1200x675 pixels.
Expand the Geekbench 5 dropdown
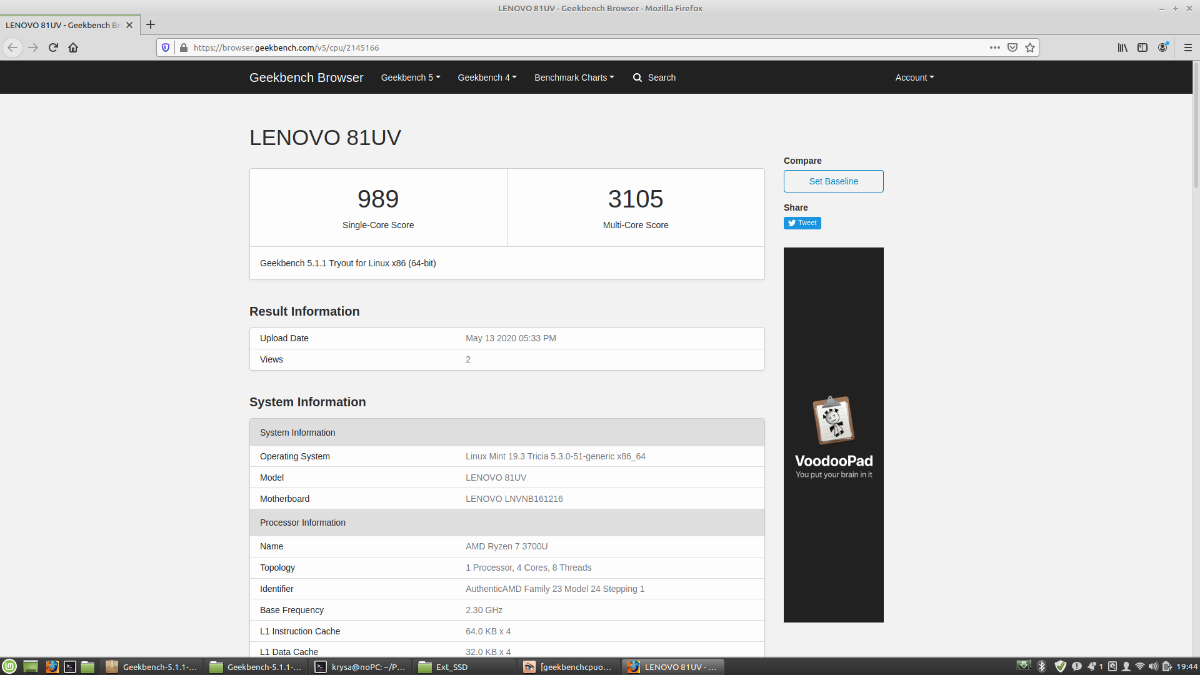[x=410, y=78]
